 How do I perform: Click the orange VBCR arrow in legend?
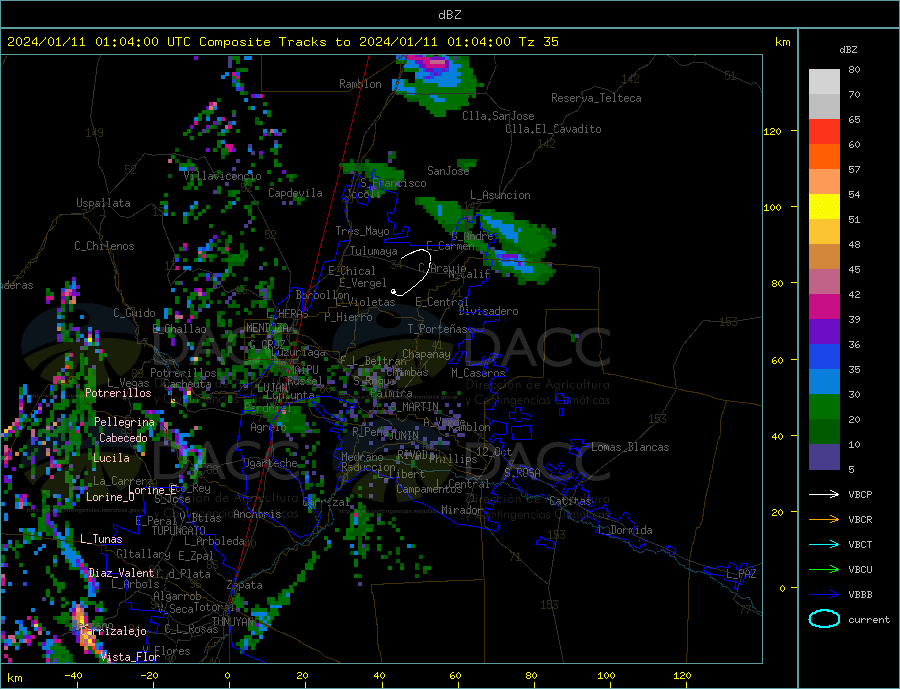click(x=824, y=520)
